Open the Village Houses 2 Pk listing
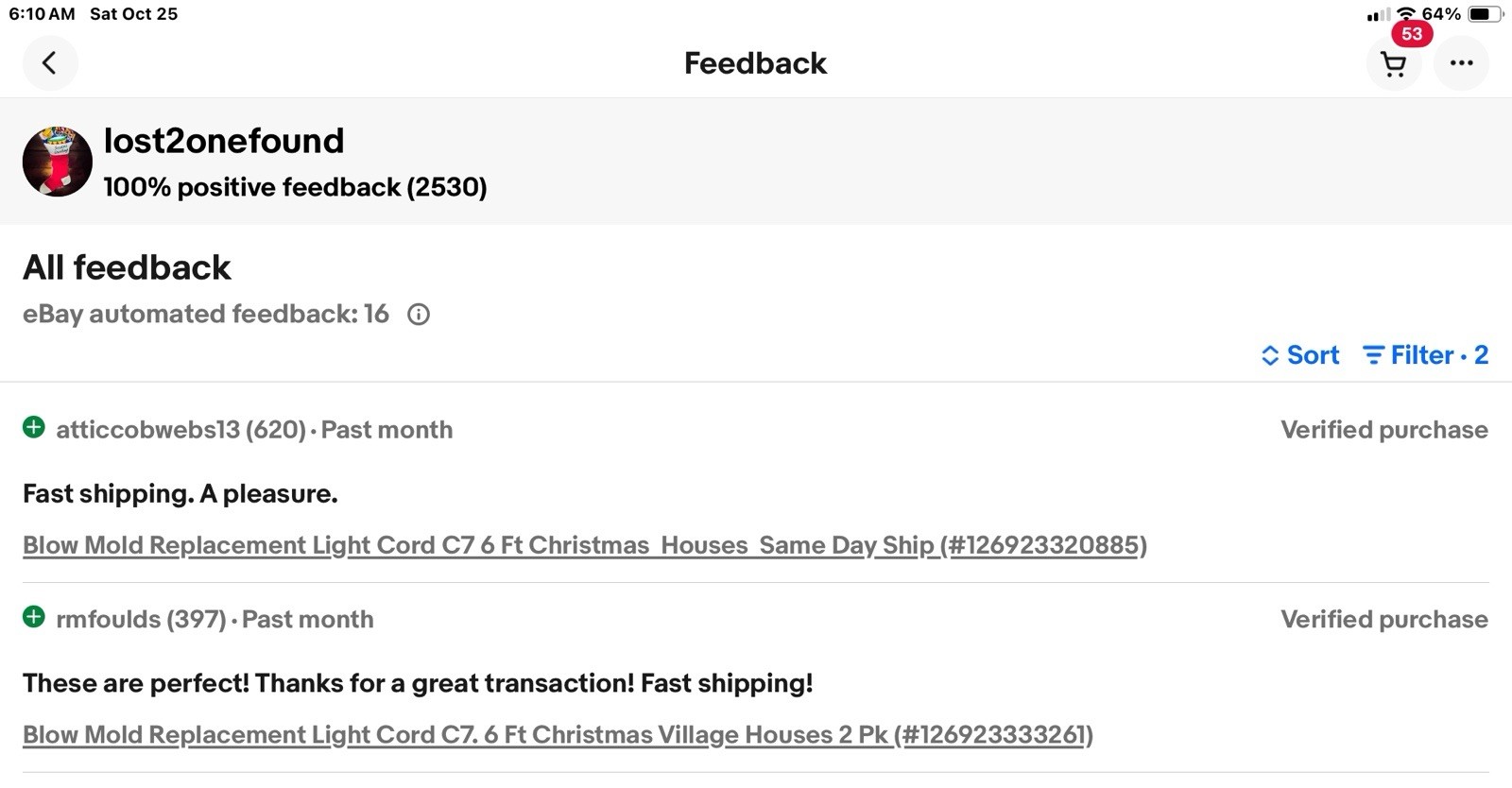Viewport: 1512px width, 788px height. (558, 735)
